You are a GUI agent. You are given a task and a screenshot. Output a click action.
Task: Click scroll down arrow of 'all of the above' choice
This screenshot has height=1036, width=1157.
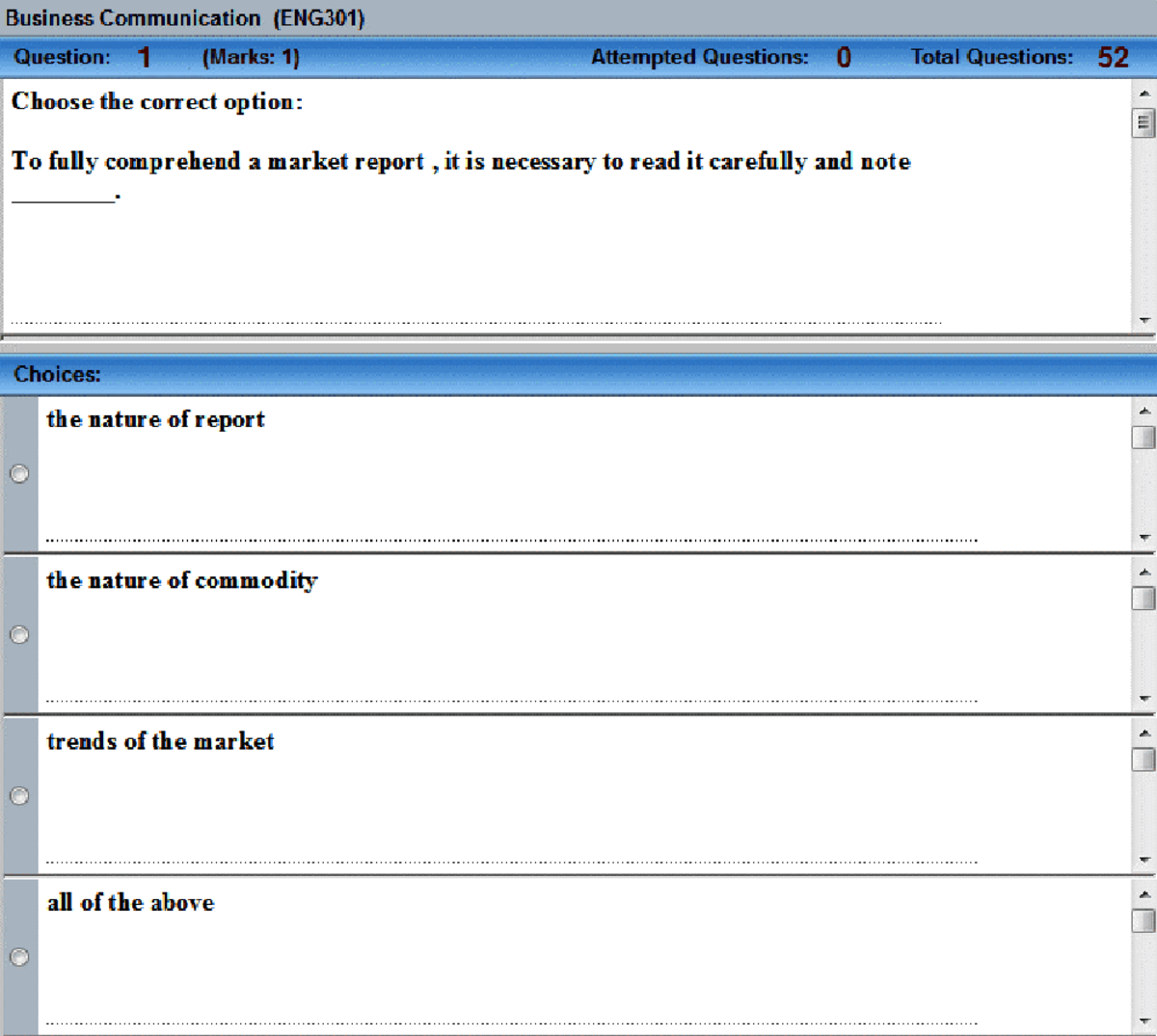(x=1144, y=1021)
